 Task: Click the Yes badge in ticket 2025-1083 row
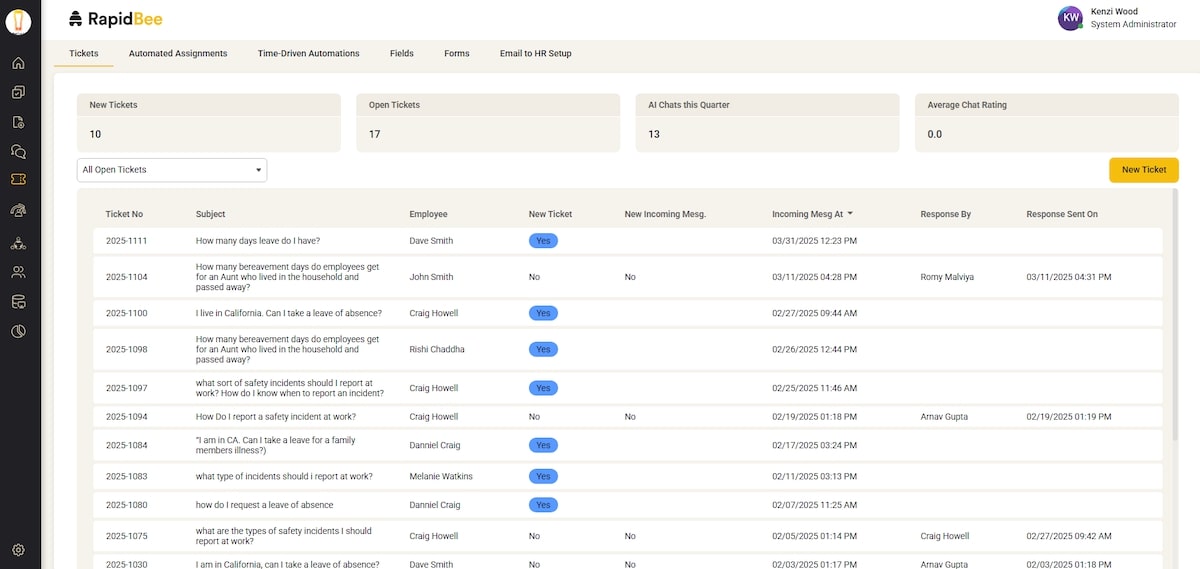tap(543, 476)
